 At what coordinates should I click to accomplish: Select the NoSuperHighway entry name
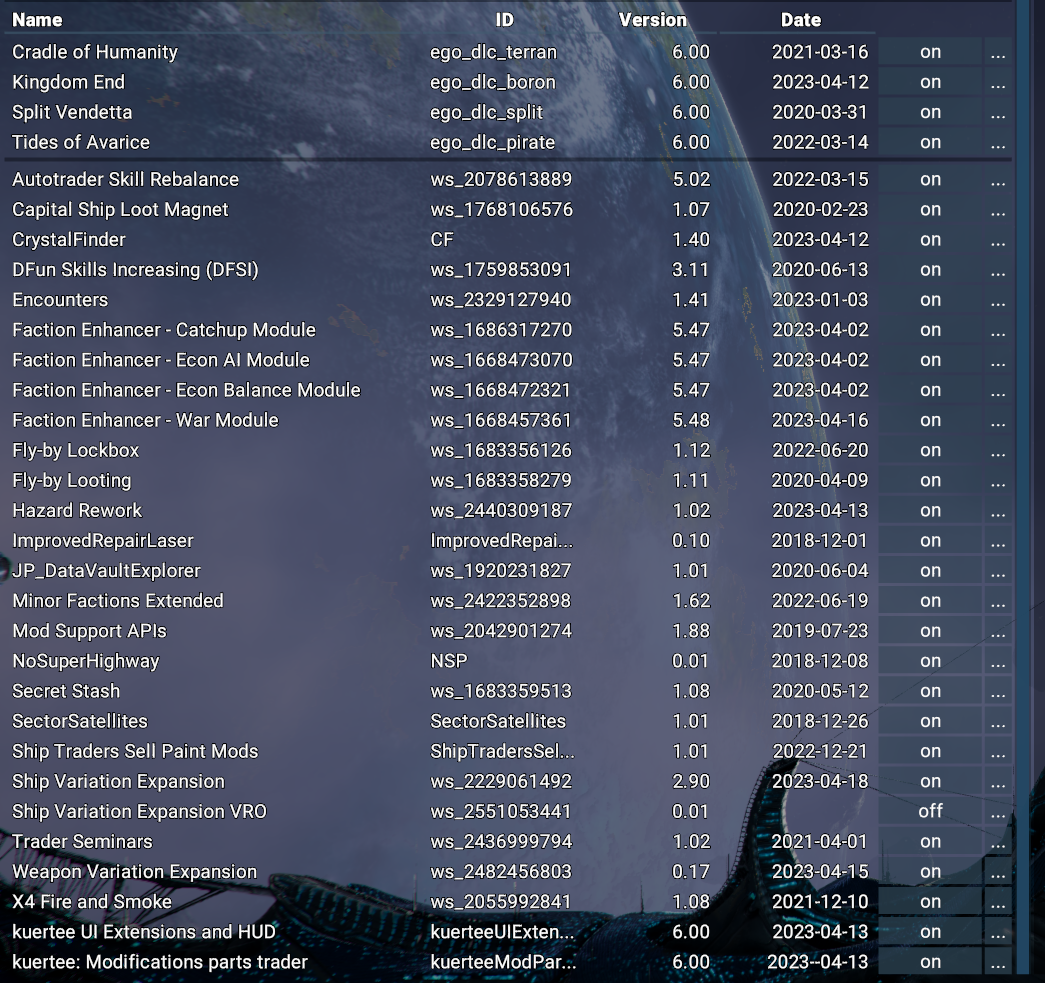(86, 661)
